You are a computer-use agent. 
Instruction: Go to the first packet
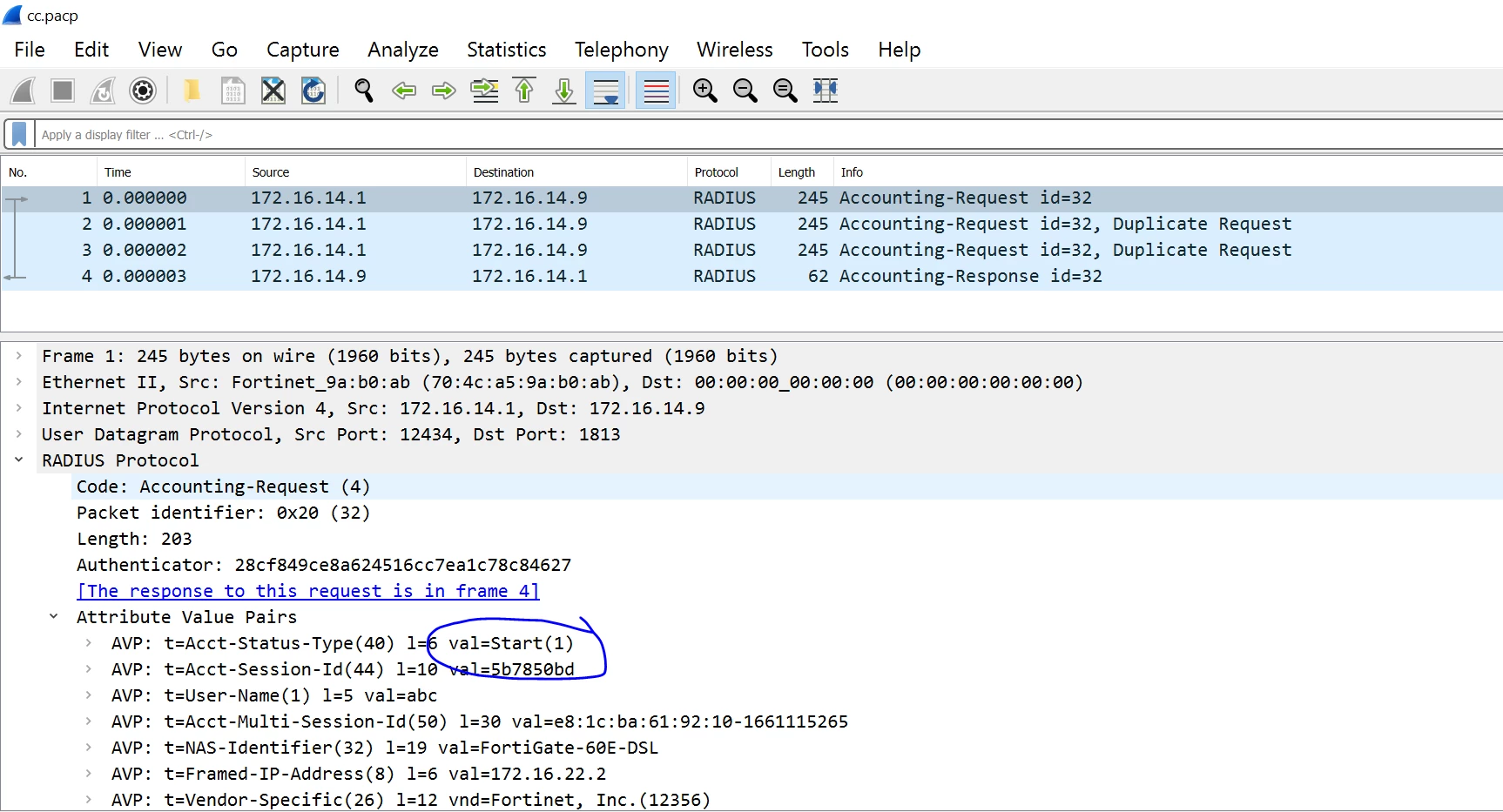coord(524,91)
